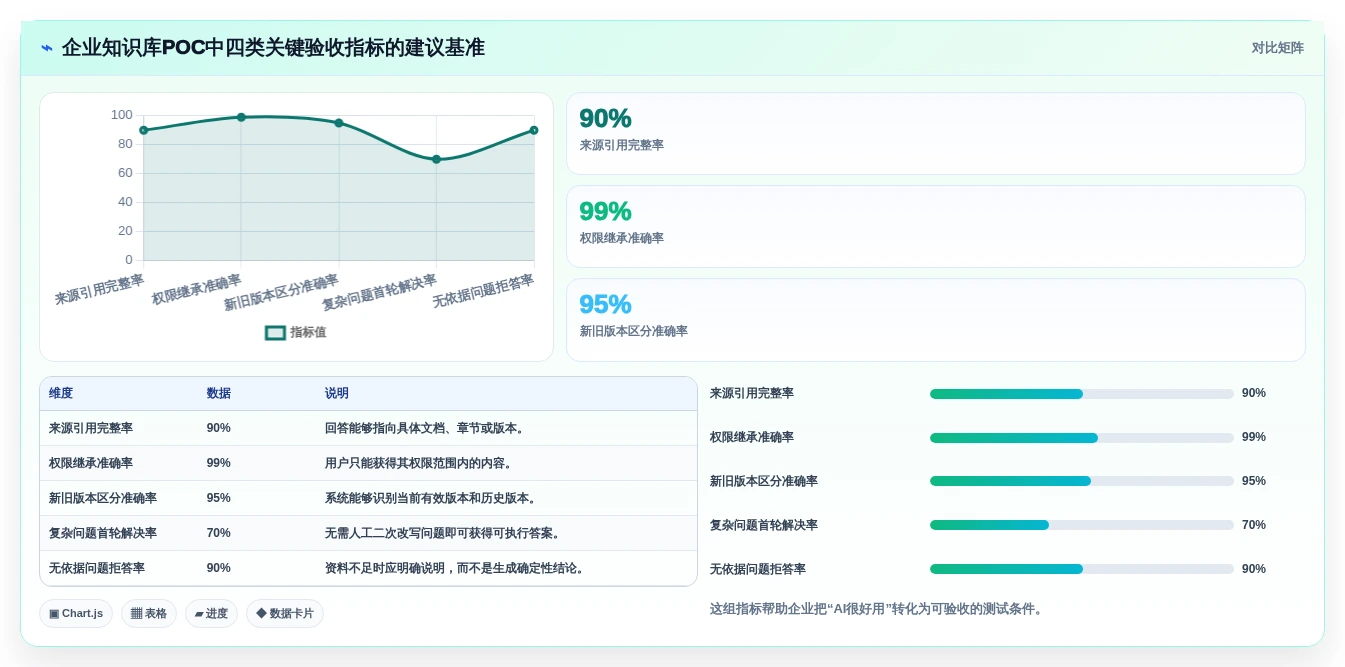Click the 进度 tag chip

(x=211, y=614)
